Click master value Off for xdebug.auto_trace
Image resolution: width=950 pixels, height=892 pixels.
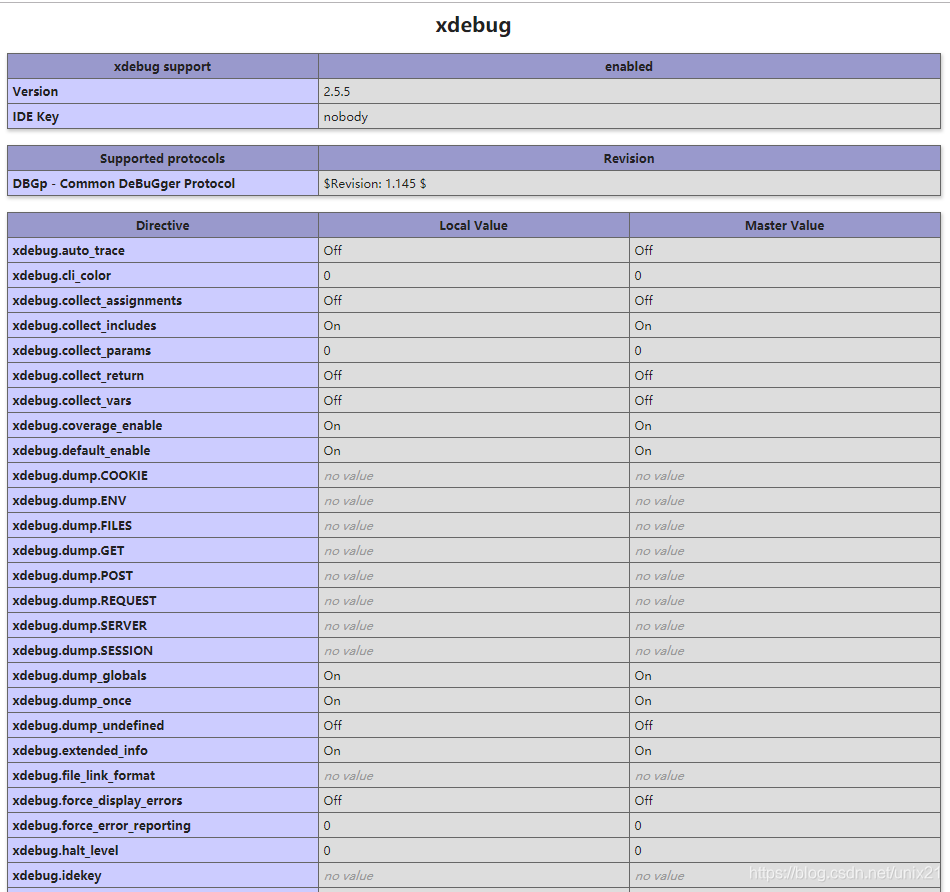[644, 250]
